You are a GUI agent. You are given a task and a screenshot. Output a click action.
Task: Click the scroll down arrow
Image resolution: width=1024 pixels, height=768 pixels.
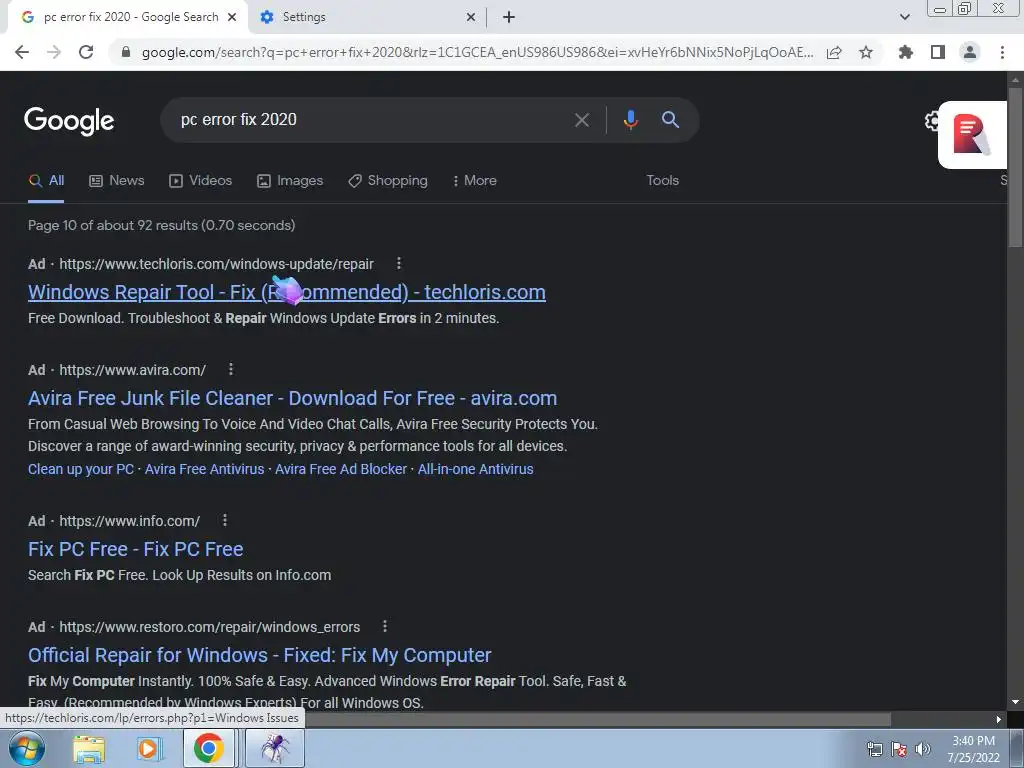pyautogui.click(x=1015, y=702)
